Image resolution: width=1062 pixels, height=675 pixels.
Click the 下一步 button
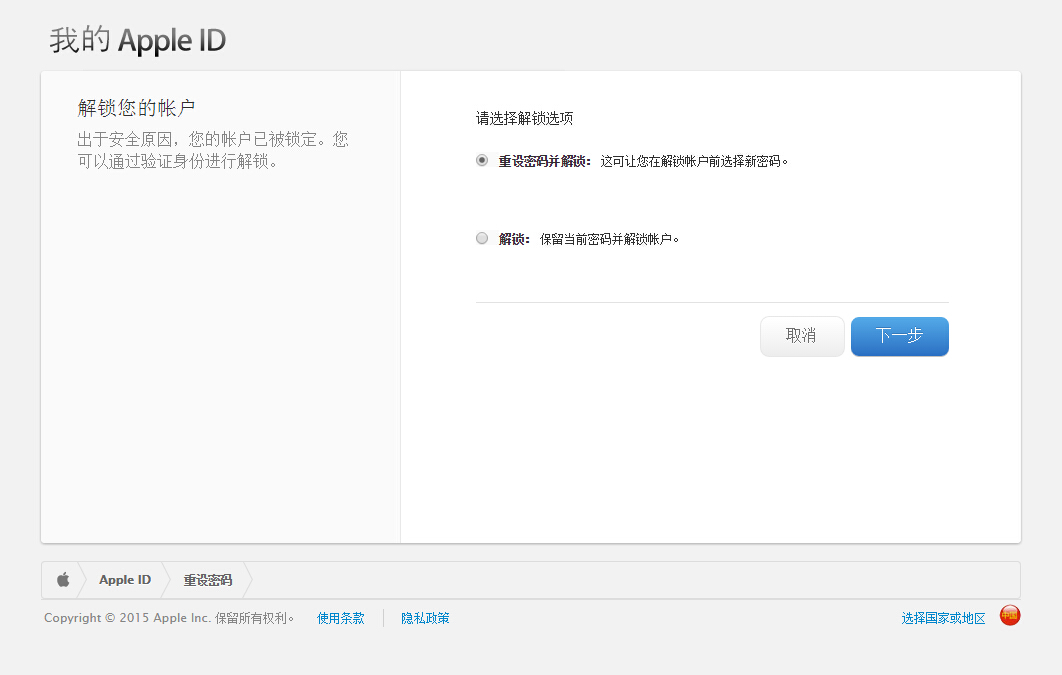point(899,336)
